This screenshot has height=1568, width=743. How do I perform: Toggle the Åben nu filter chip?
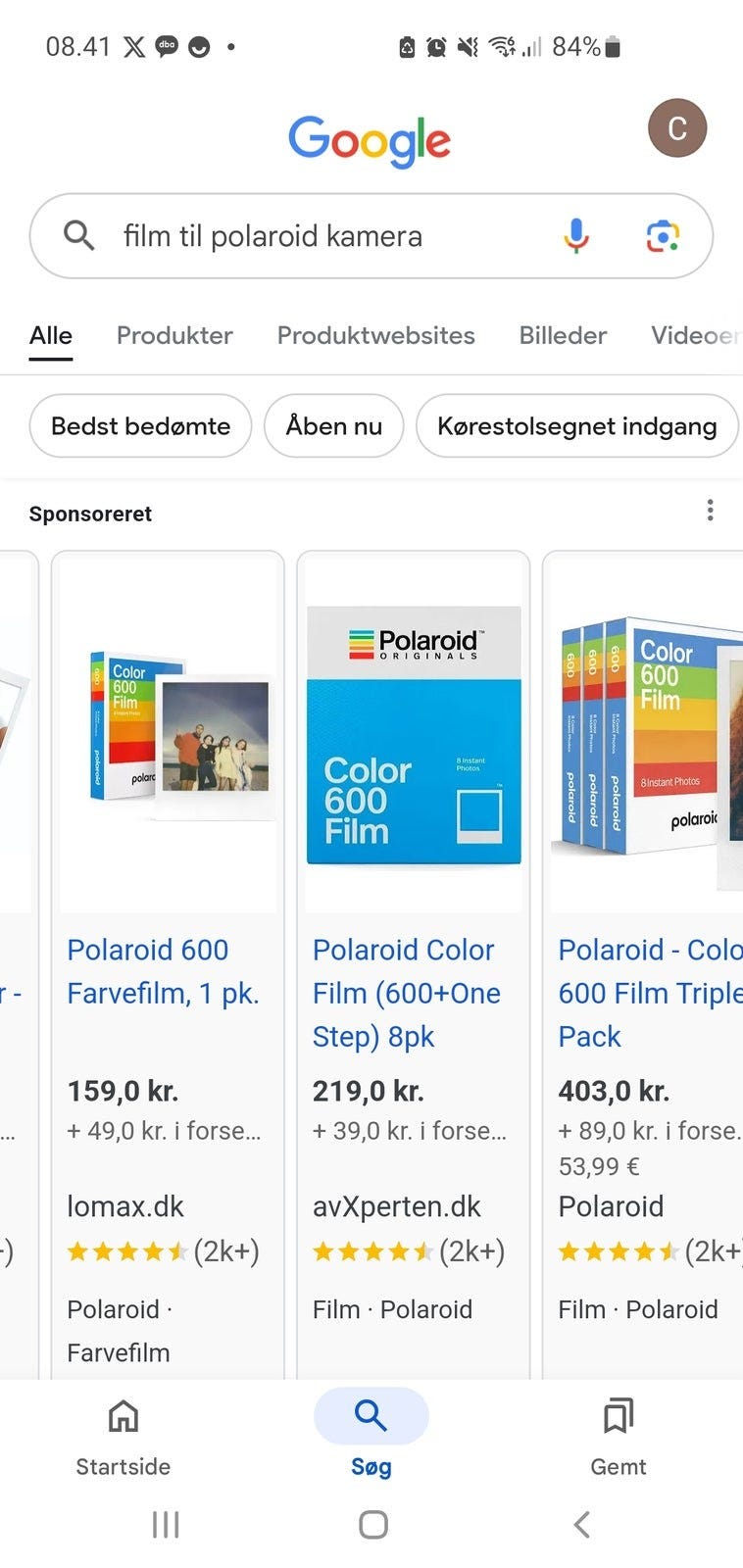(333, 426)
